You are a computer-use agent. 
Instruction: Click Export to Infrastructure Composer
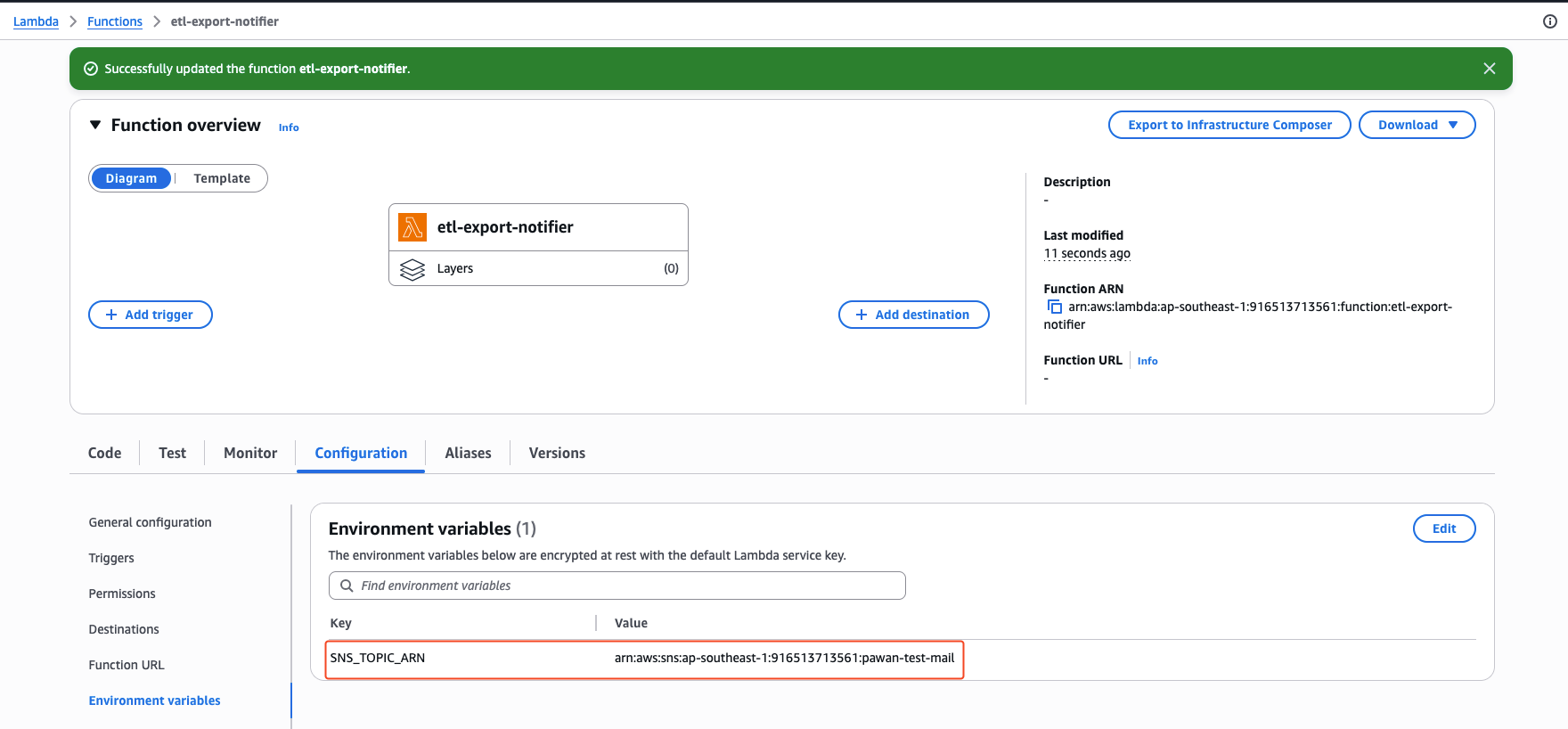click(1229, 125)
